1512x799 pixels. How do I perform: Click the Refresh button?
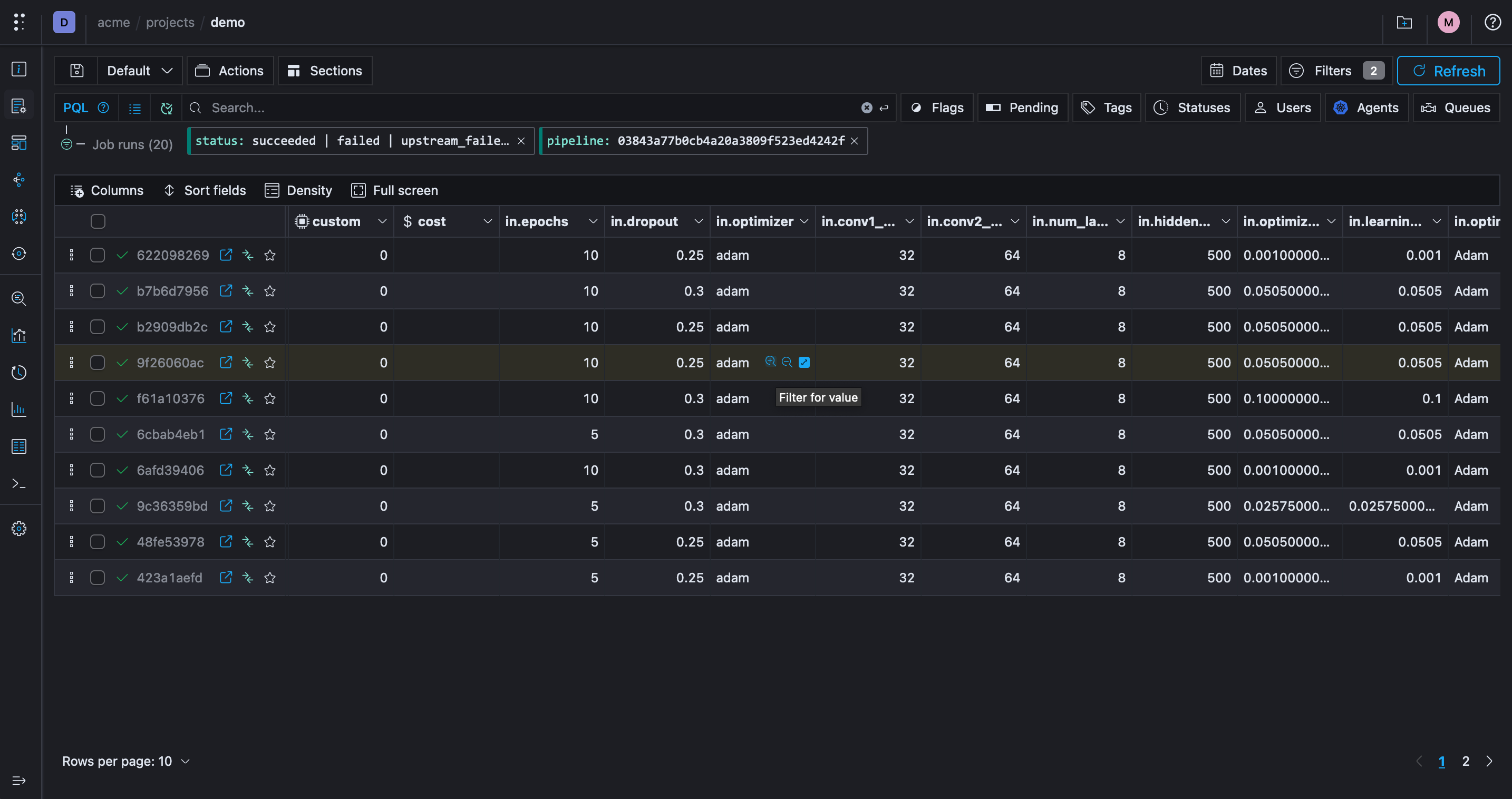[1448, 71]
